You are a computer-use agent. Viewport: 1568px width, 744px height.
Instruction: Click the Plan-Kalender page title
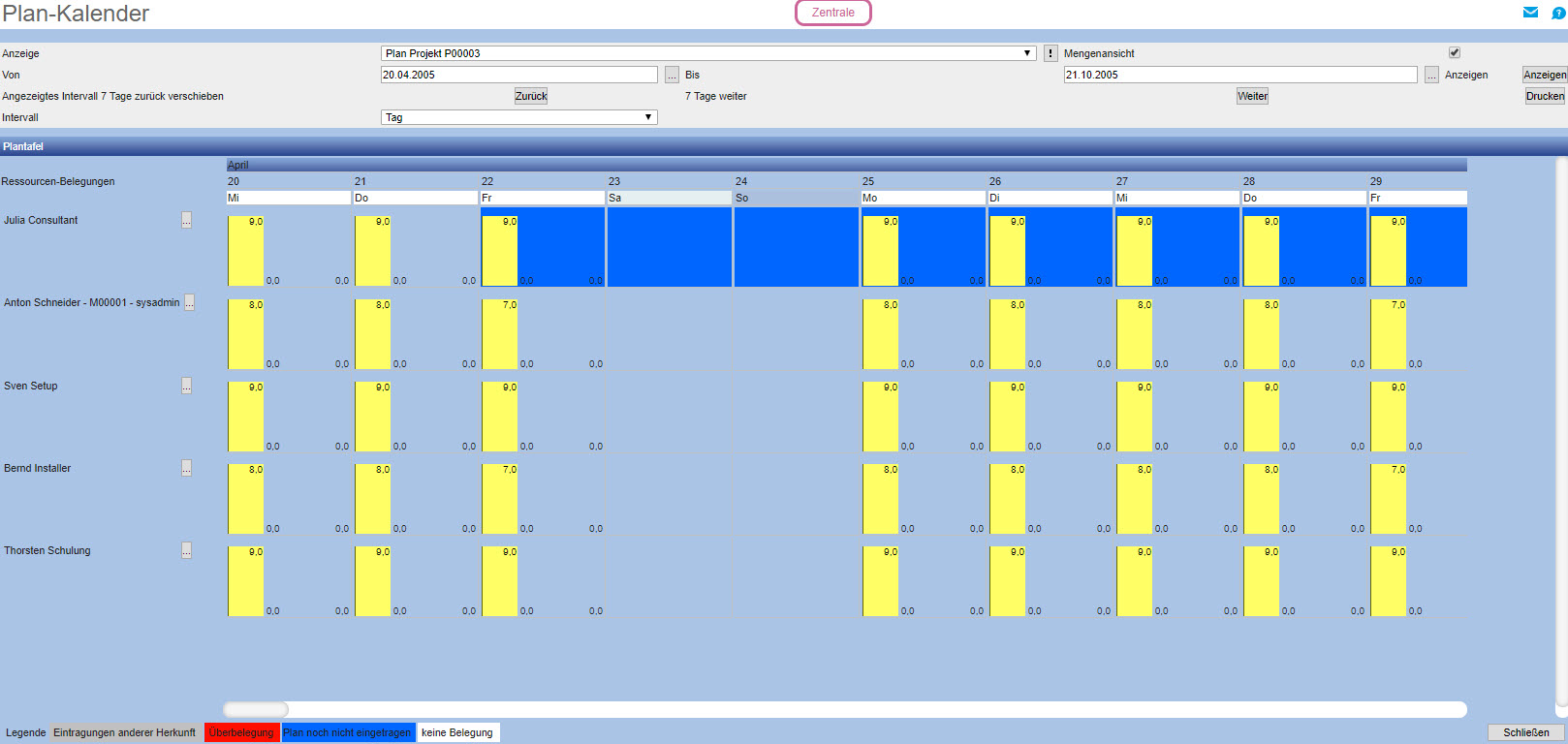(76, 14)
